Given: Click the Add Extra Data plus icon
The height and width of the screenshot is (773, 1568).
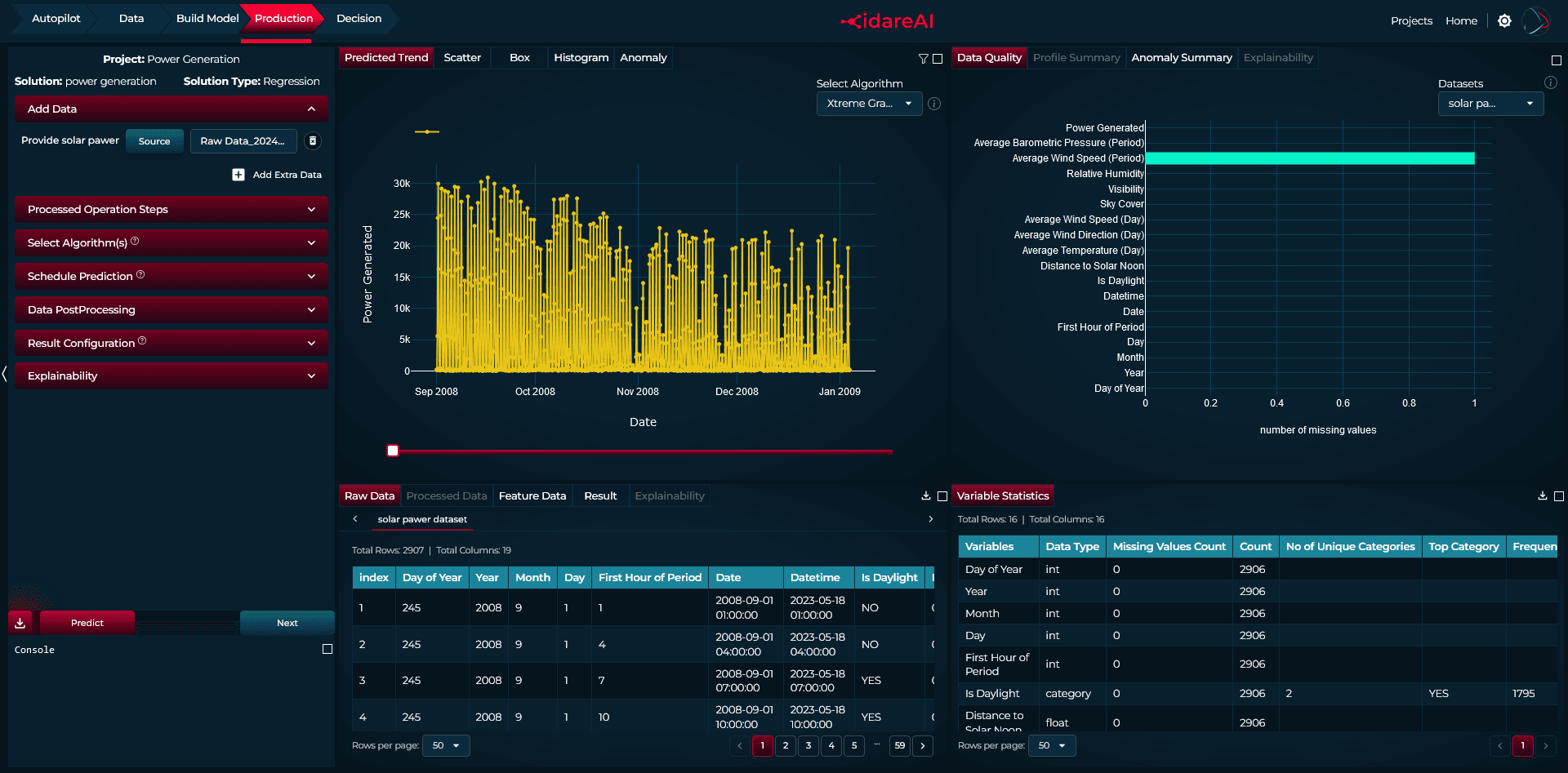Looking at the screenshot, I should (238, 175).
